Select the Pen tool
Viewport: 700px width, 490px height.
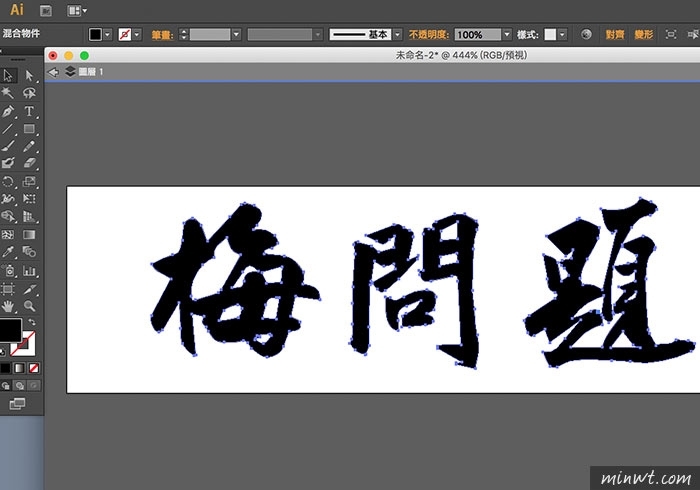(x=8, y=111)
